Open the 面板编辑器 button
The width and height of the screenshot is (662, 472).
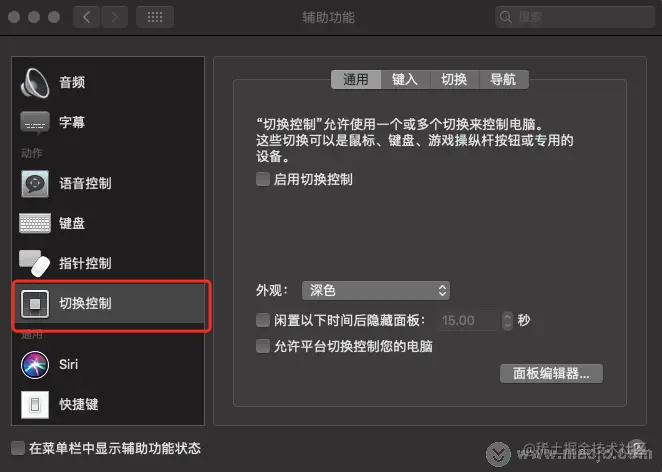click(x=551, y=374)
